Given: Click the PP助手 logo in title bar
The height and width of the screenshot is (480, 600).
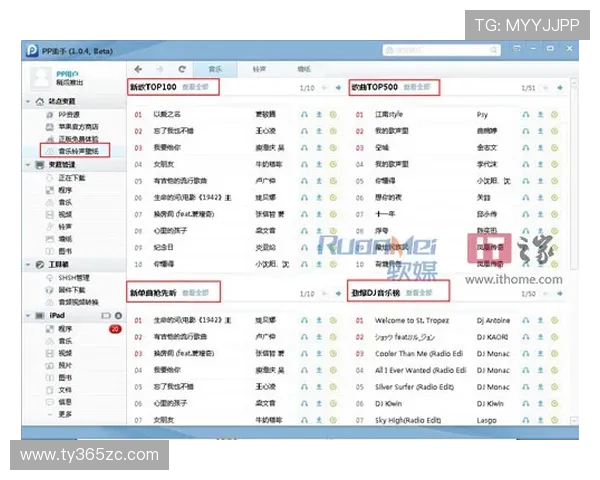Looking at the screenshot, I should [x=32, y=51].
